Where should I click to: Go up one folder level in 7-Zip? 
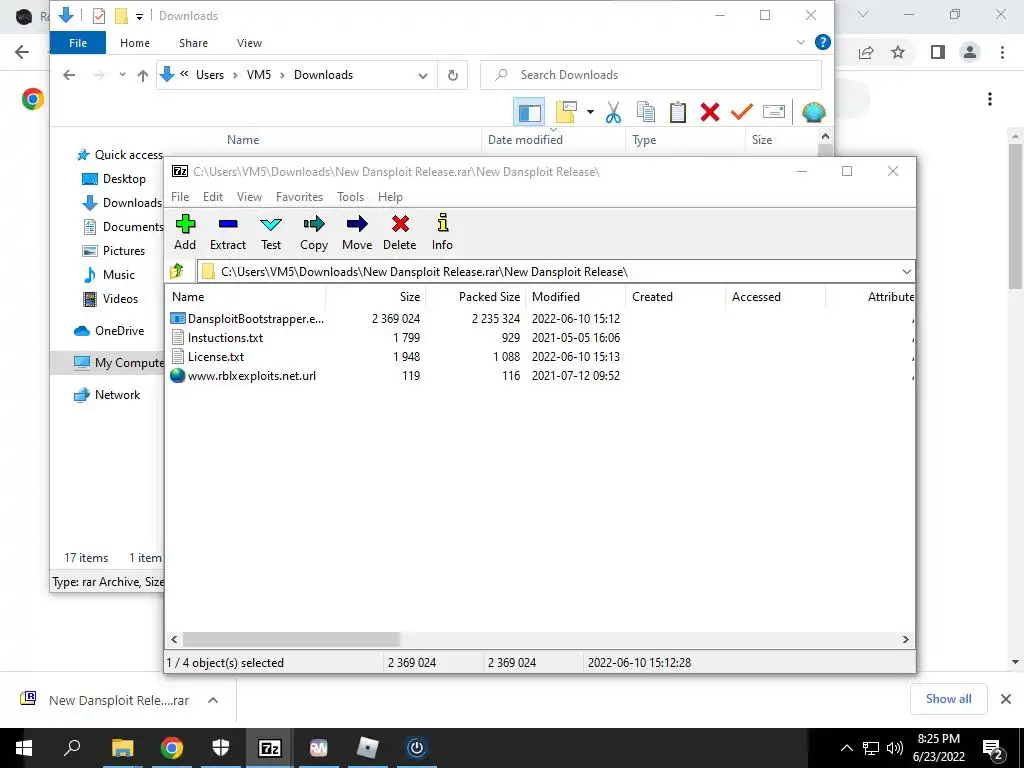(x=177, y=271)
